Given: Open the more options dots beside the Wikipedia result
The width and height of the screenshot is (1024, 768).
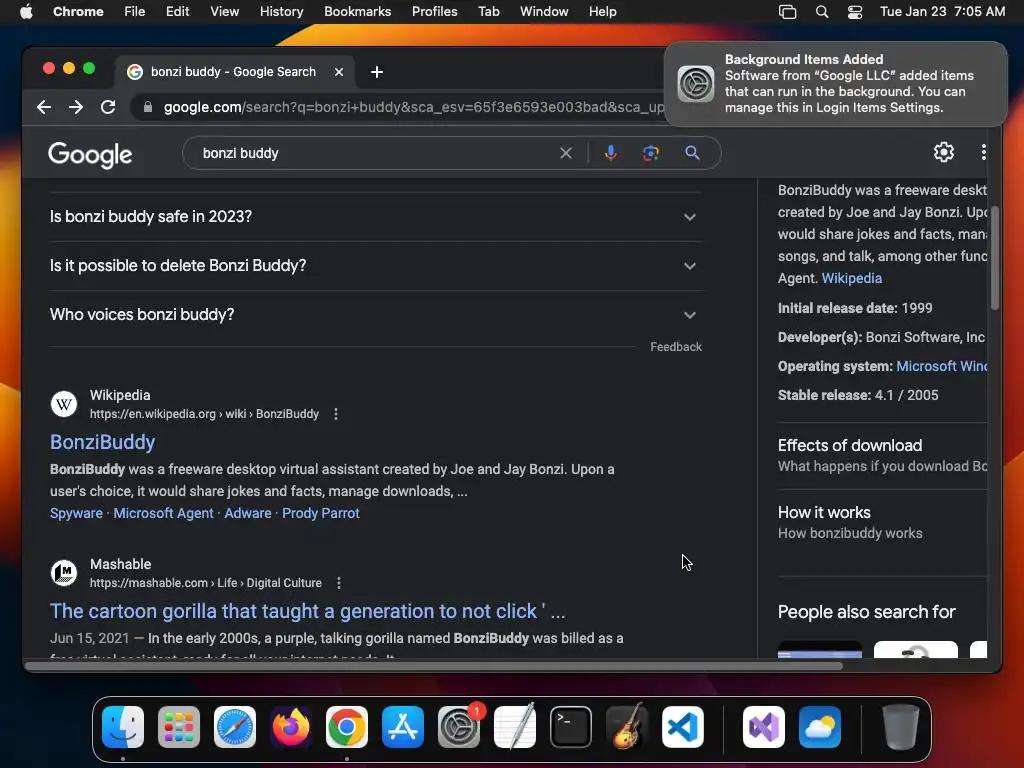Looking at the screenshot, I should pos(336,414).
